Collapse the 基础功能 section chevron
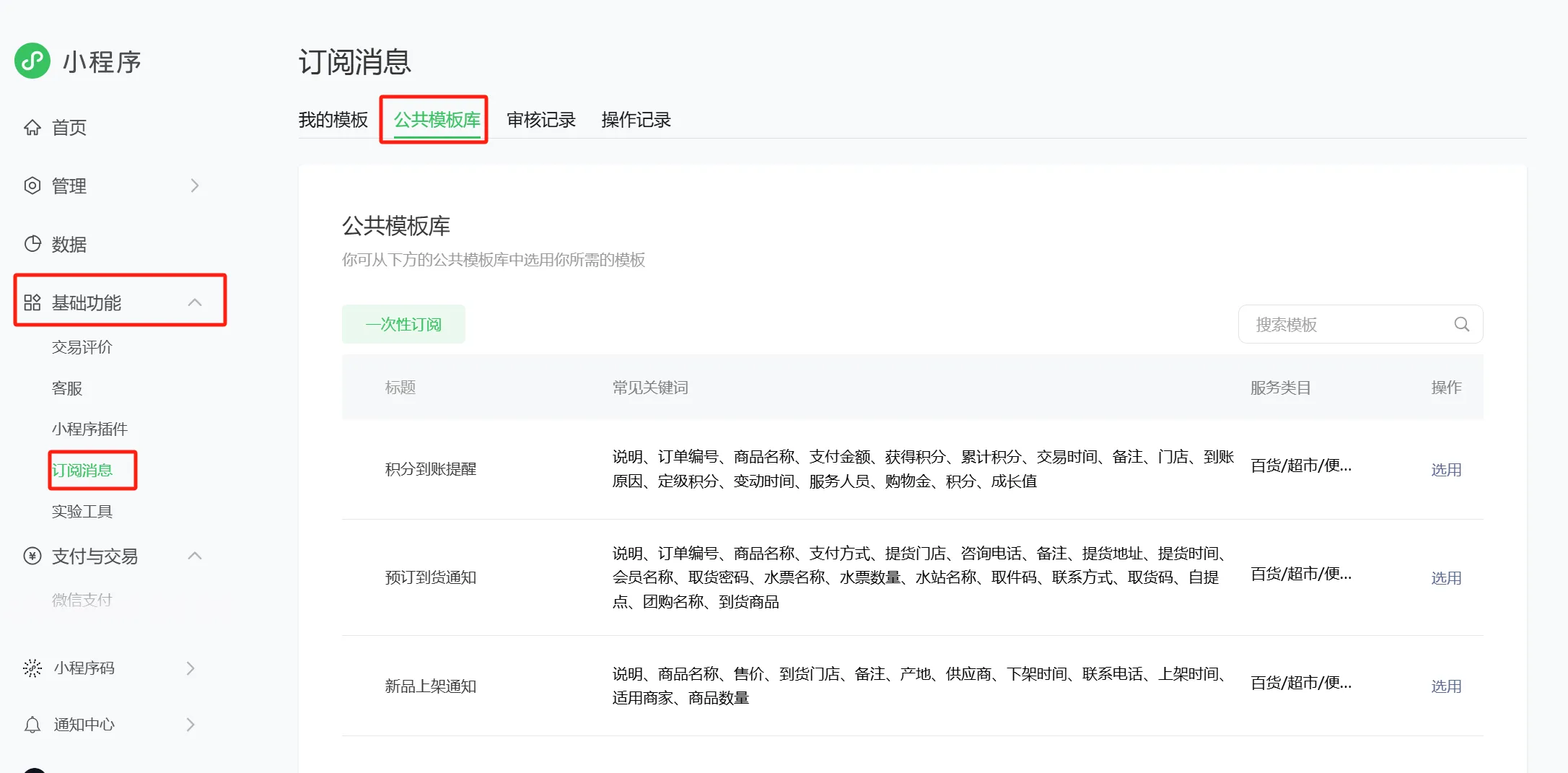 [x=195, y=302]
